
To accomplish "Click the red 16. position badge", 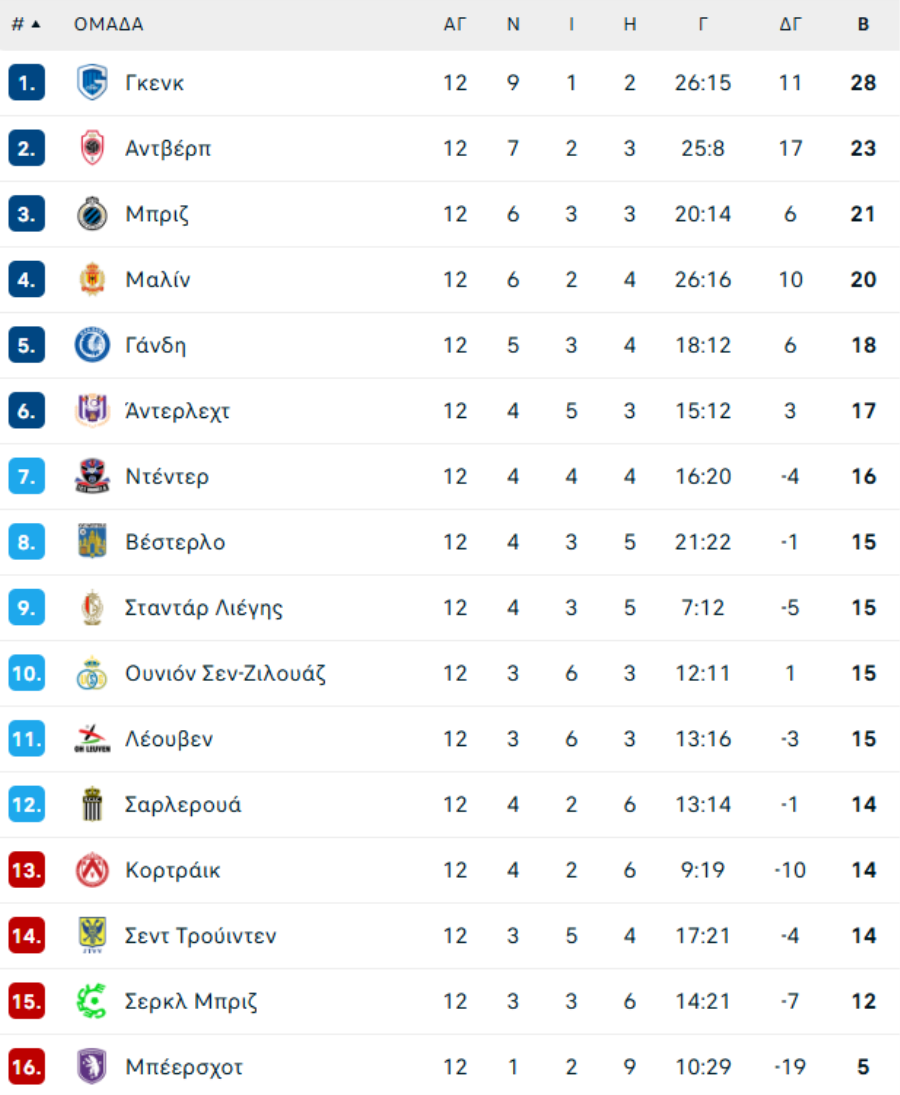I will pyautogui.click(x=27, y=1067).
